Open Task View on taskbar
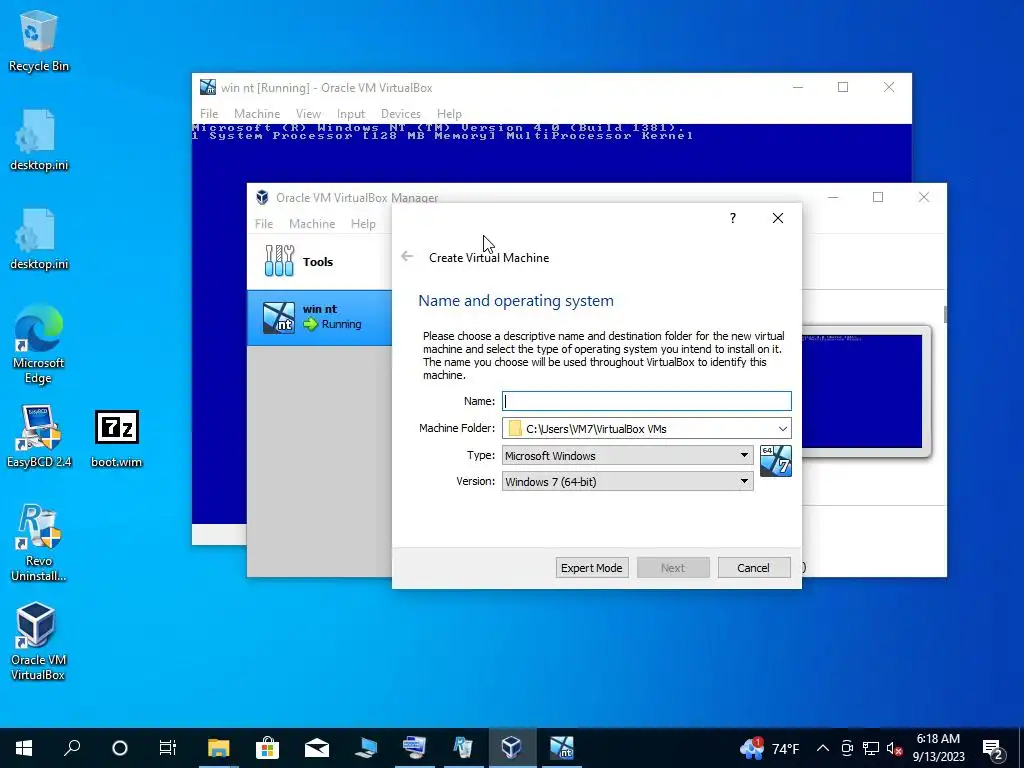Viewport: 1024px width, 768px height. point(168,748)
